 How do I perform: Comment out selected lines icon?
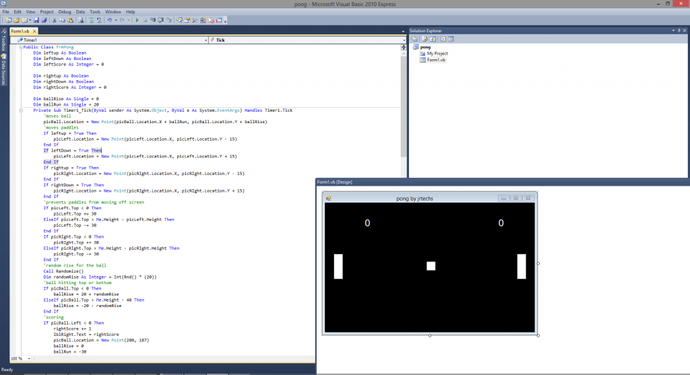tap(92, 20)
